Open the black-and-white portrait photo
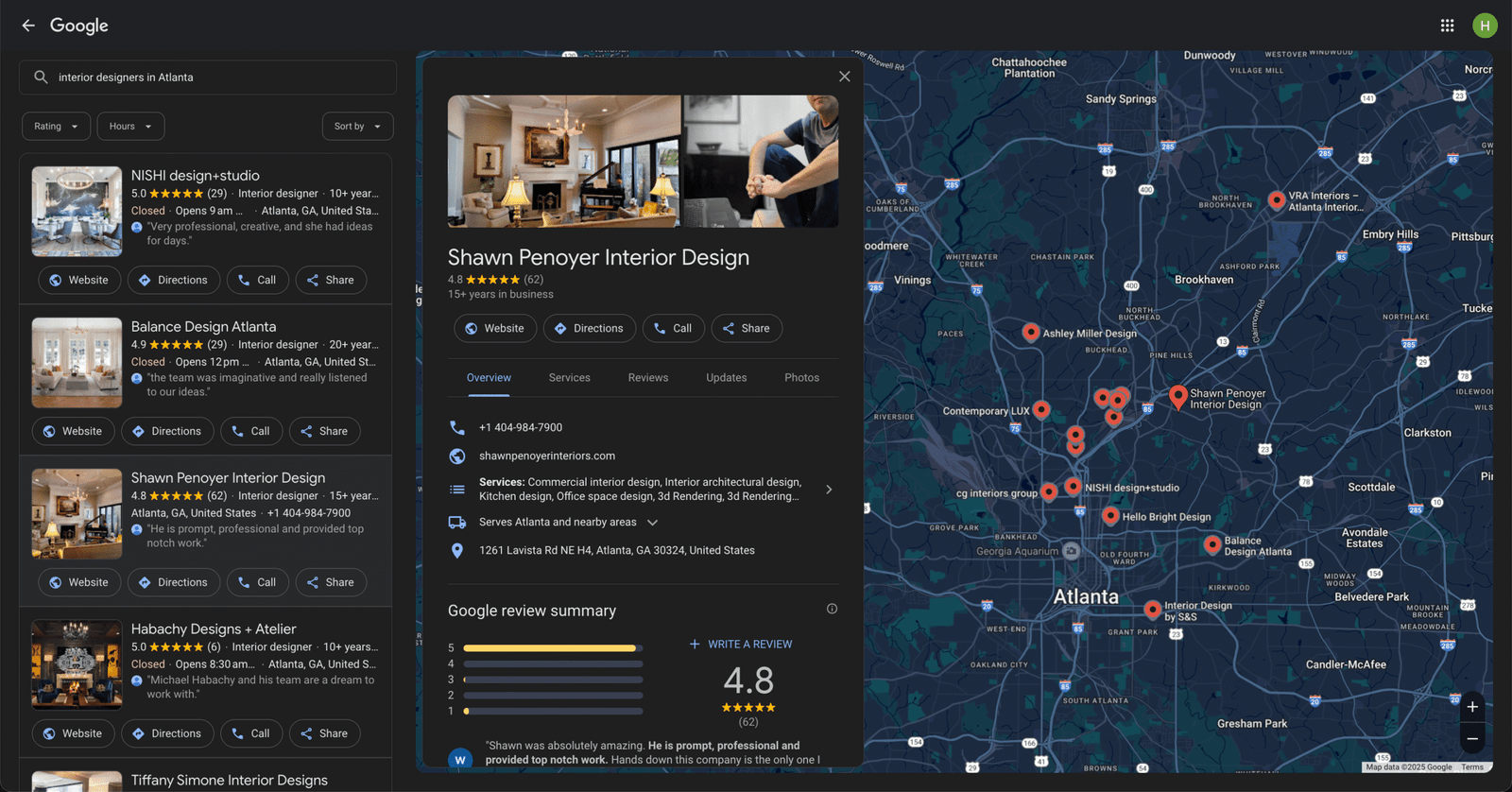This screenshot has height=792, width=1512. [761, 161]
